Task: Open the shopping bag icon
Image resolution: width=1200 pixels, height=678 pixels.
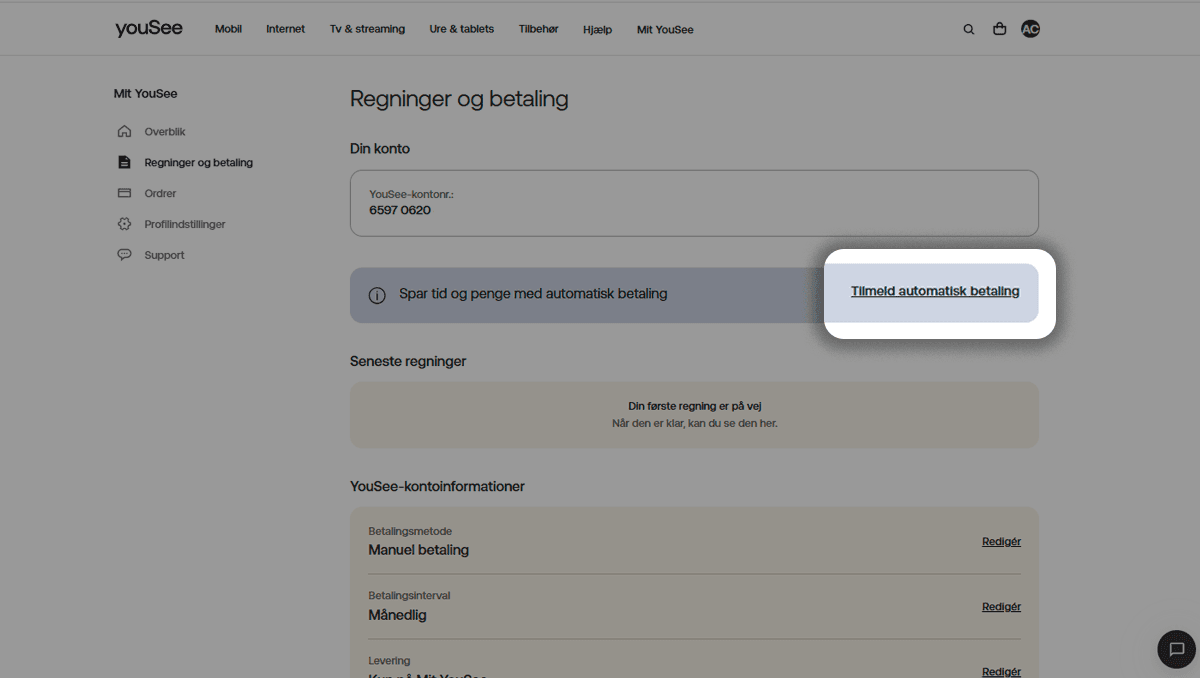Action: pyautogui.click(x=999, y=30)
